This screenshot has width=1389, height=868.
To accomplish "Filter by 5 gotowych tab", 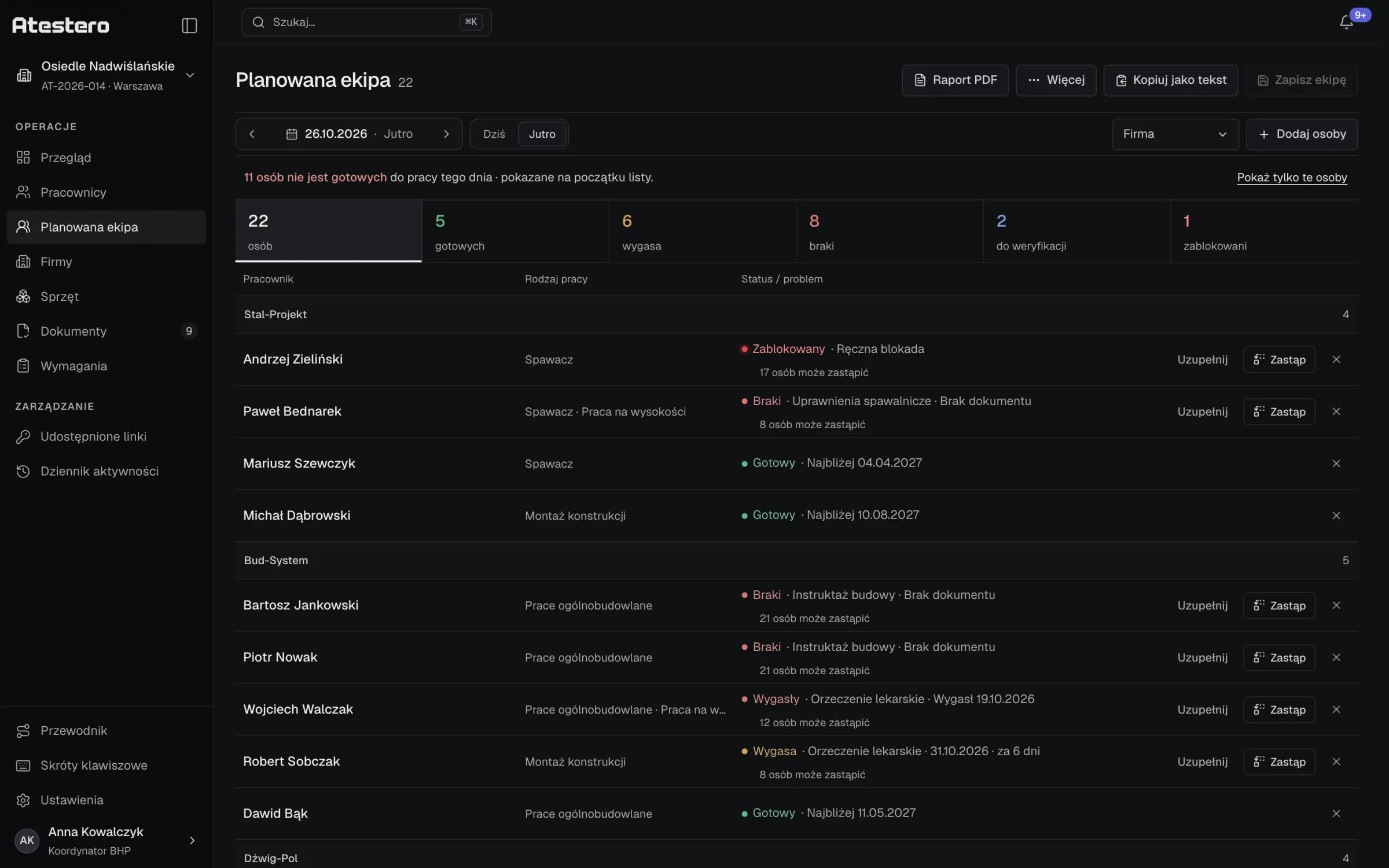I will tap(515, 231).
